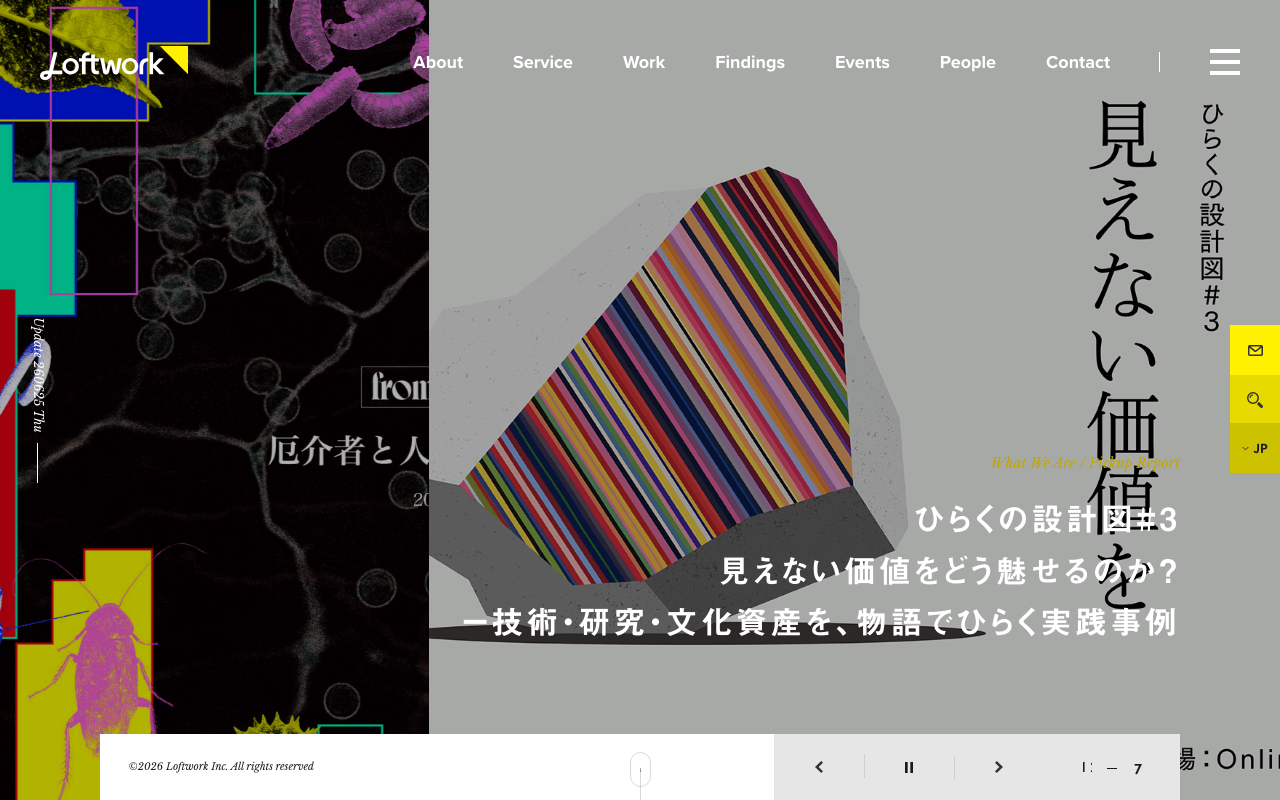
Task: Open the hamburger menu
Action: coord(1225,62)
